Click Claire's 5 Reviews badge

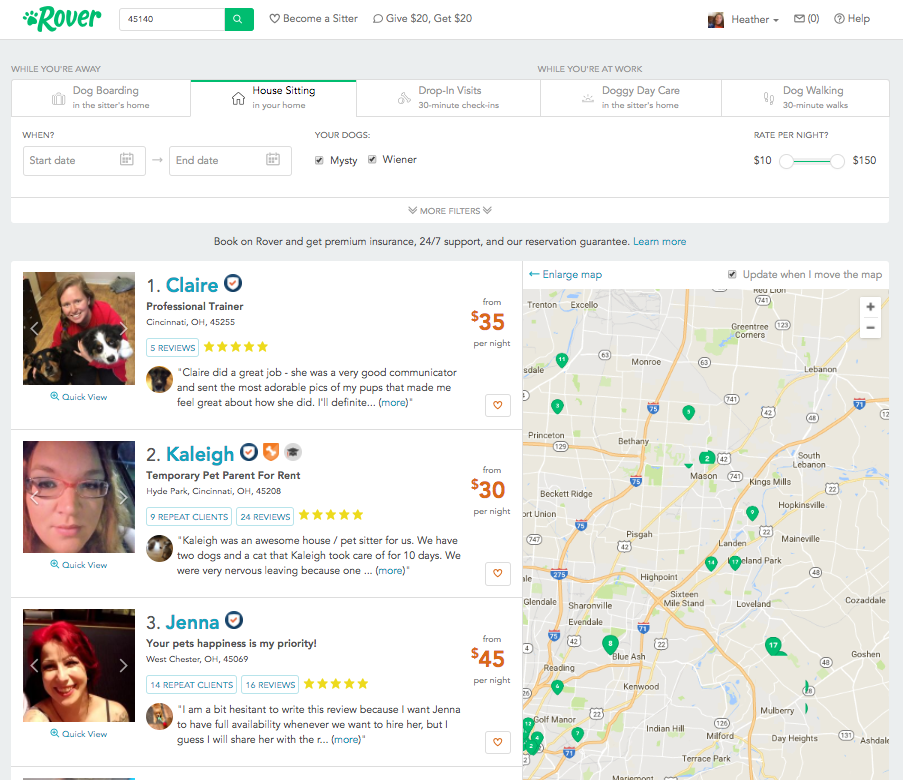pos(172,348)
